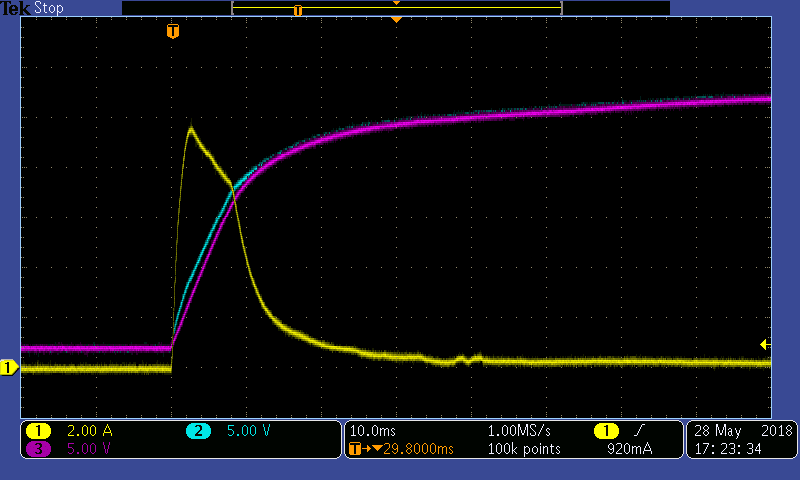Click the 2.00 A channel 1 scale
This screenshot has height=480, width=800.
coord(90,431)
